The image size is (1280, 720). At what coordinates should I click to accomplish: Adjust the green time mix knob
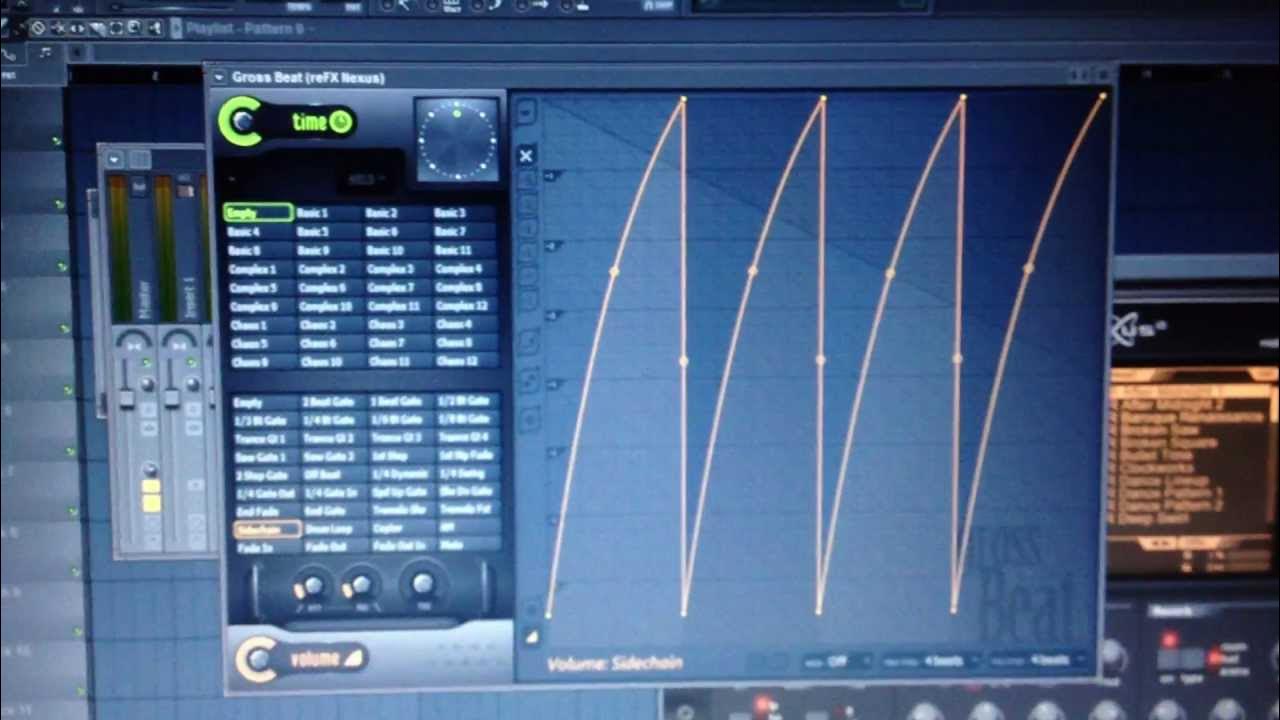tap(241, 121)
